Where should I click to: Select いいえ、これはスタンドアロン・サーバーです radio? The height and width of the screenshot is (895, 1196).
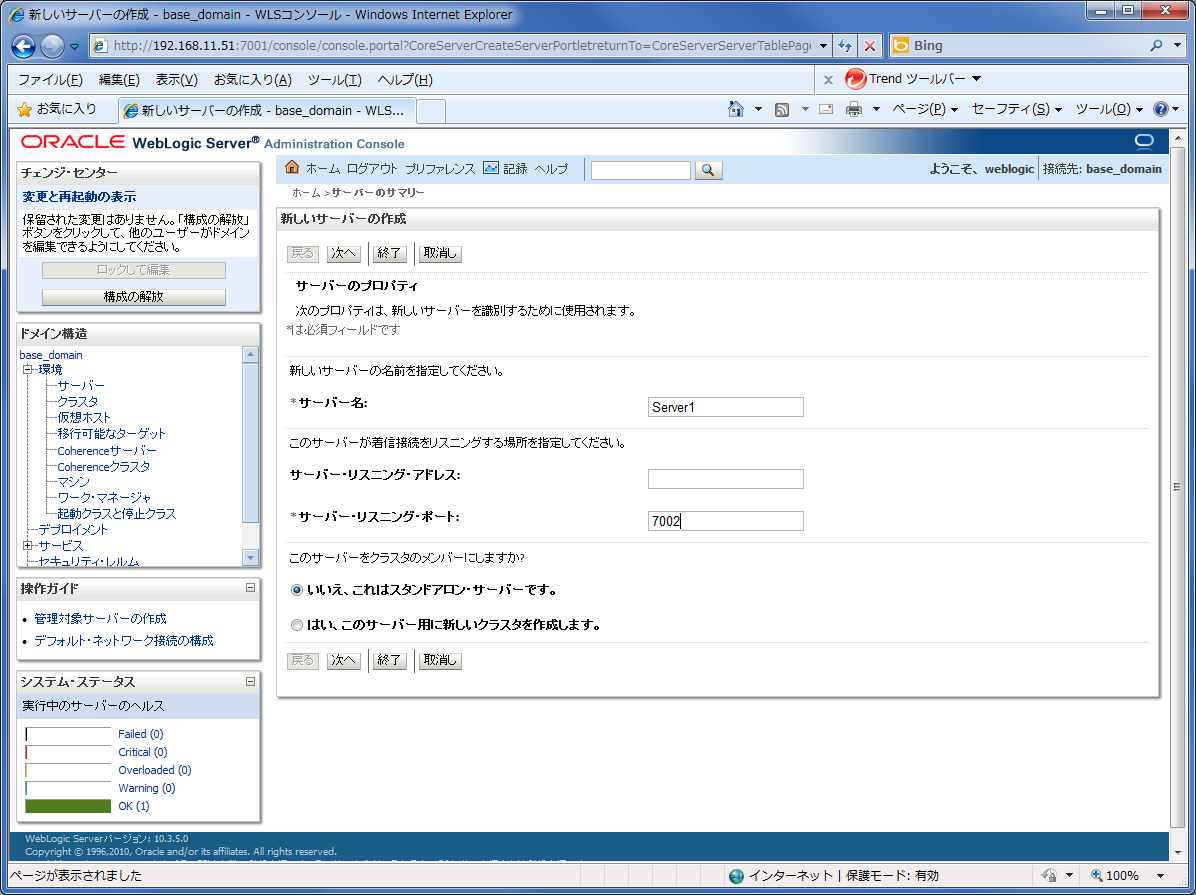[x=297, y=590]
